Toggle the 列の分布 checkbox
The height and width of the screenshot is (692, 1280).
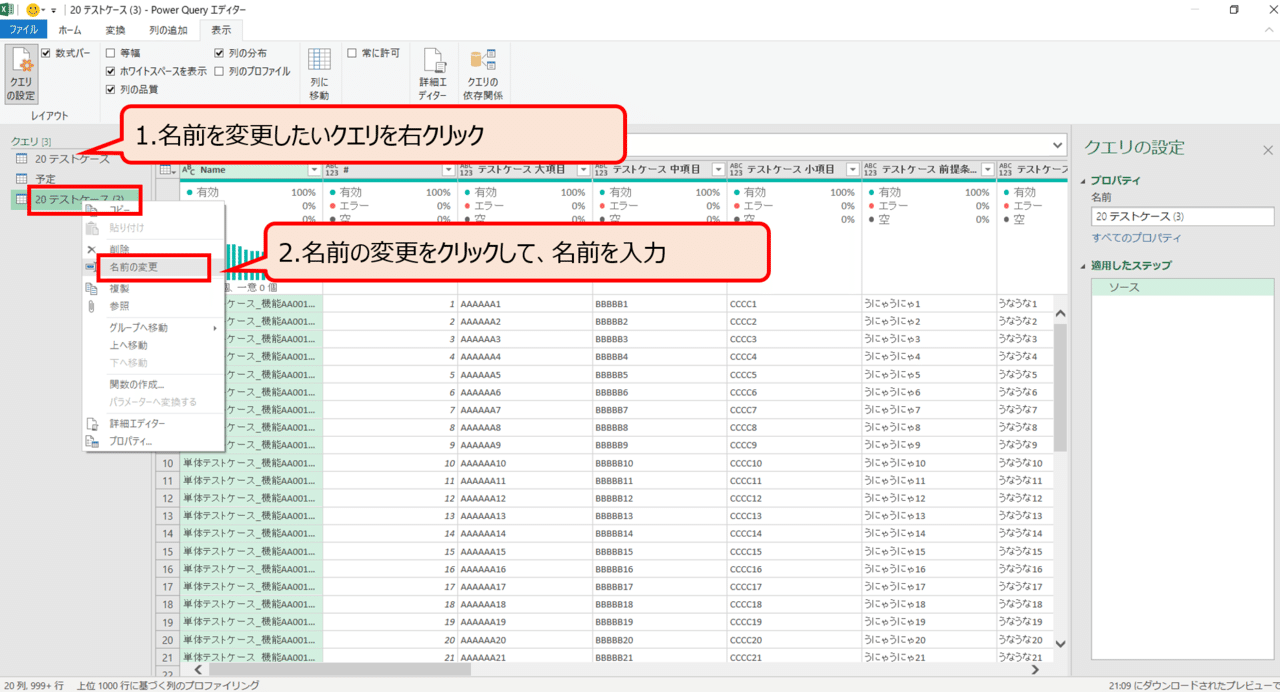click(219, 53)
